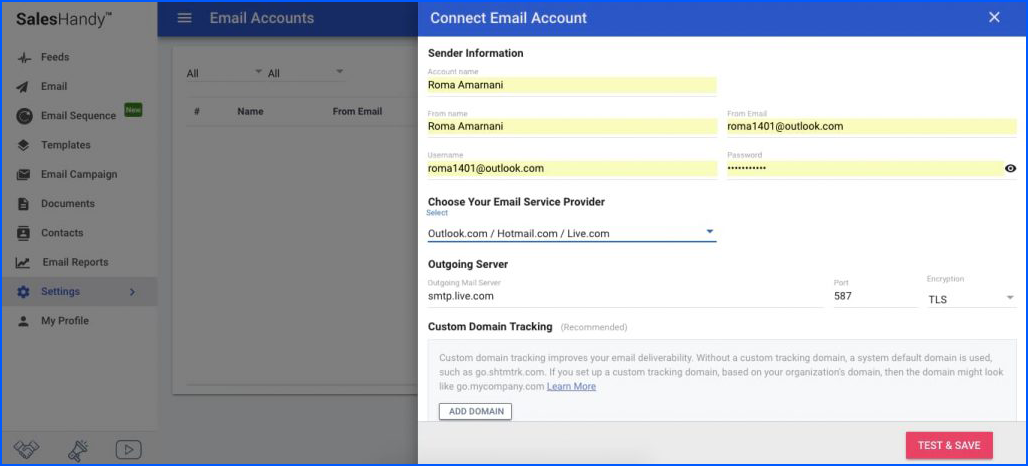Image resolution: width=1028 pixels, height=466 pixels.
Task: Click the Account name field
Action: click(572, 85)
